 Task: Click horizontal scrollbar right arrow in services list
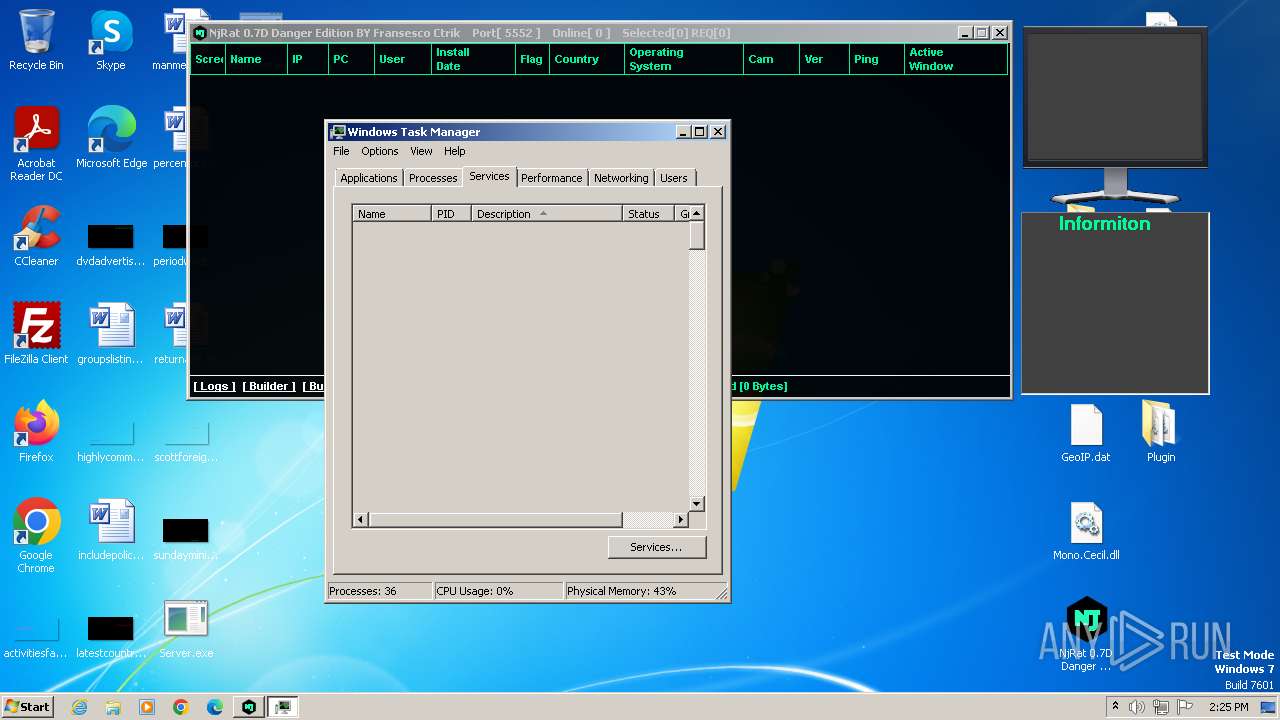click(681, 520)
